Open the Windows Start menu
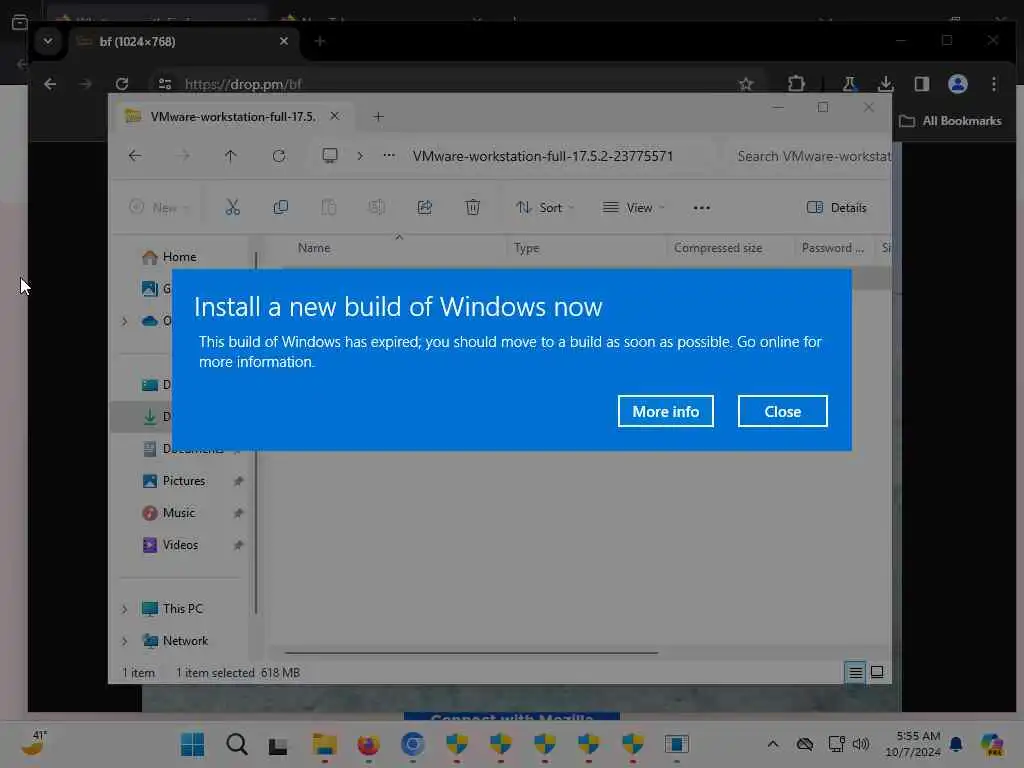The height and width of the screenshot is (768, 1024). [x=192, y=744]
